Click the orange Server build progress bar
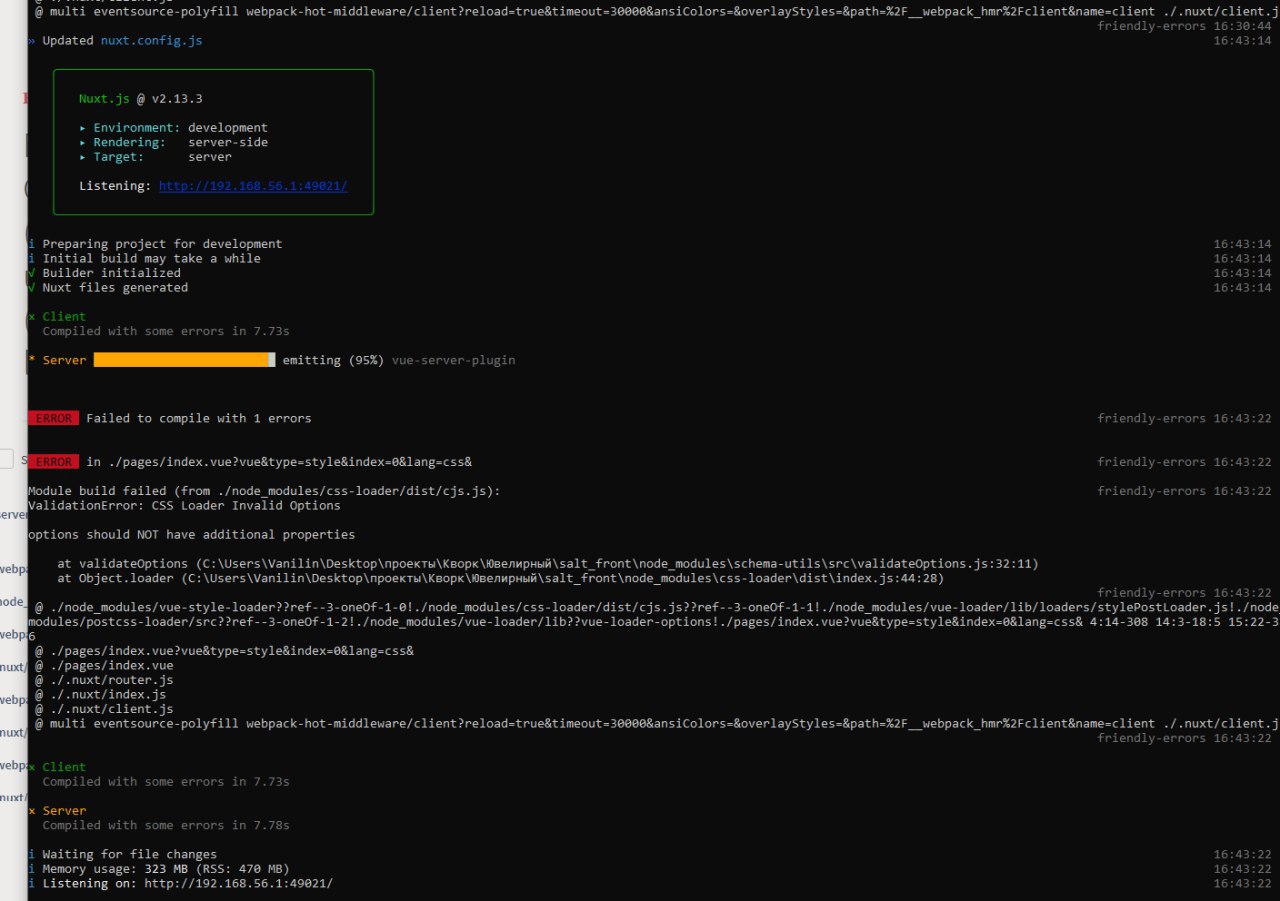The image size is (1280, 901). 184,360
